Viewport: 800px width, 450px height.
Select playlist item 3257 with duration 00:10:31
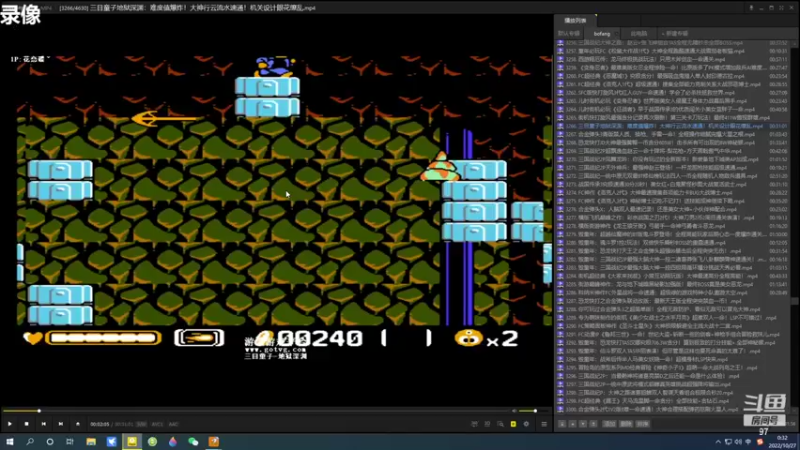[x=672, y=51]
